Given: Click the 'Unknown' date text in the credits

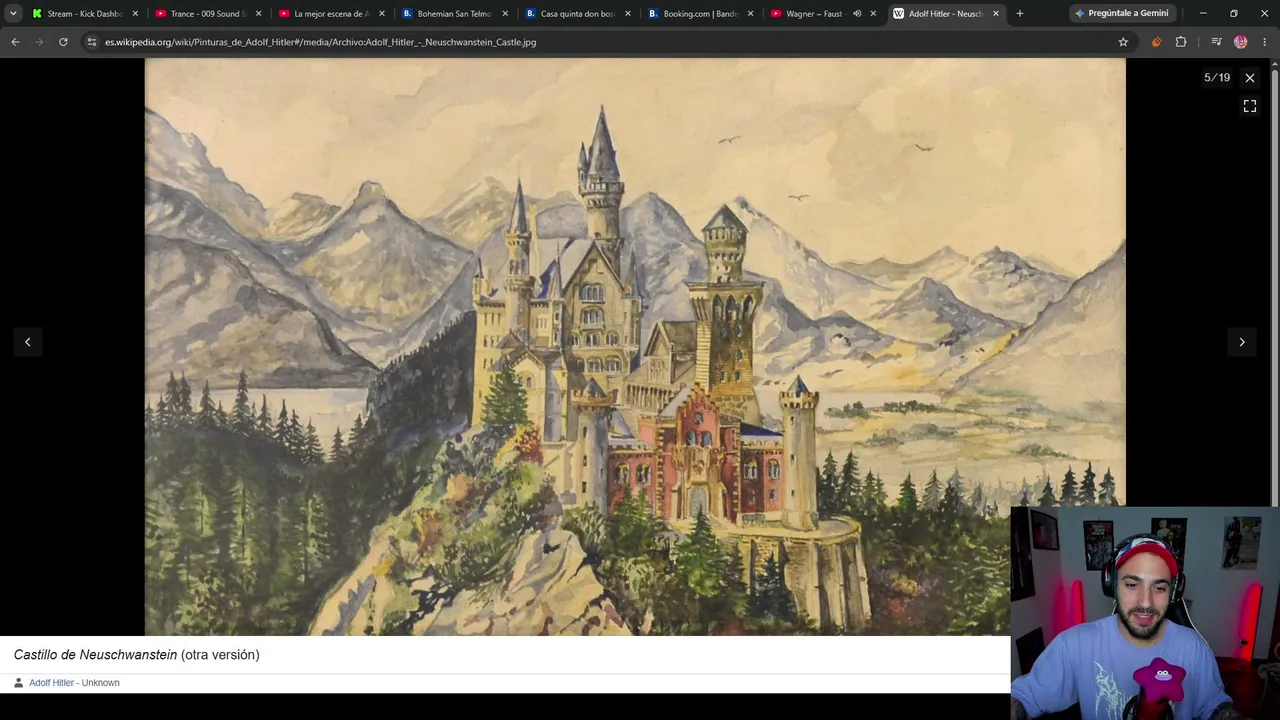Looking at the screenshot, I should point(100,683).
